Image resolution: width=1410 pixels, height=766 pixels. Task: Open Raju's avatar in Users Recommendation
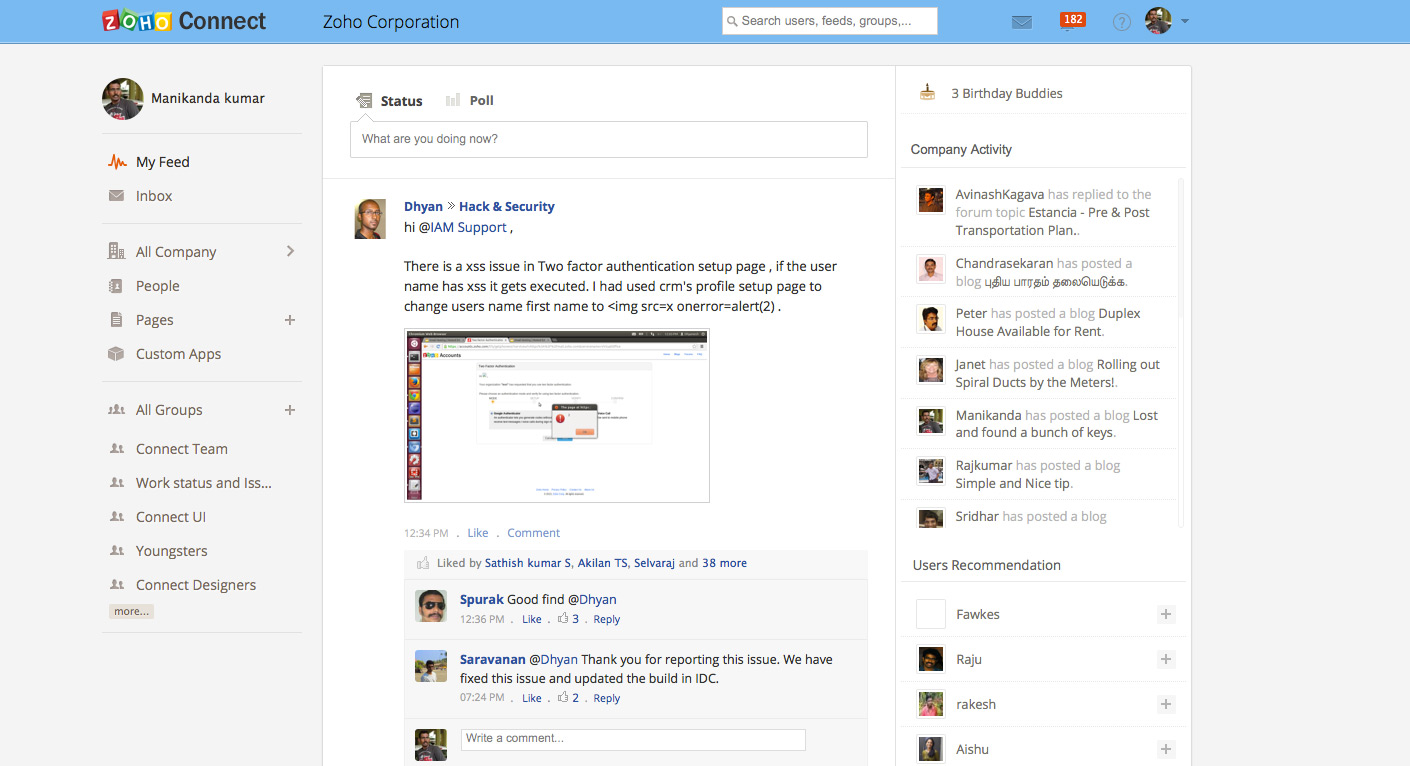(x=931, y=659)
